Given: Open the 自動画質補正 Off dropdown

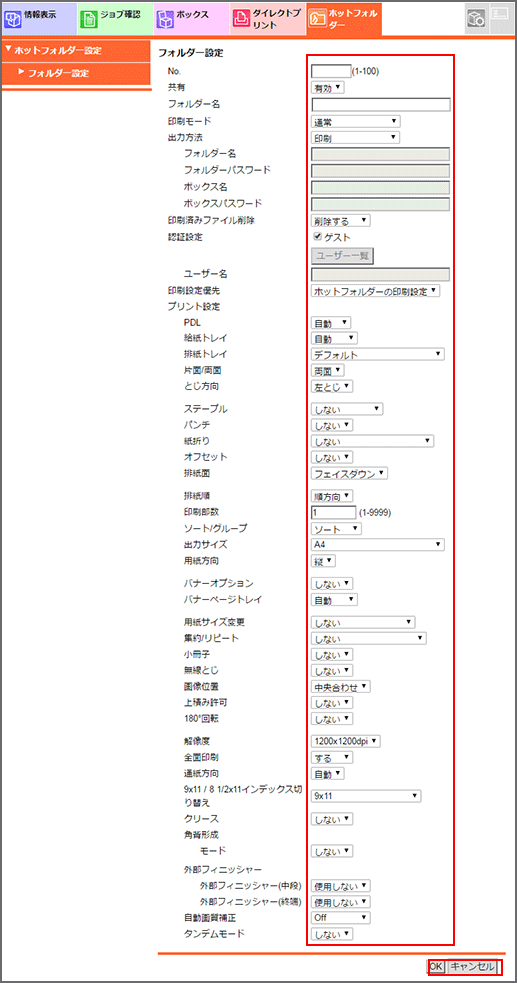Looking at the screenshot, I should click(341, 918).
